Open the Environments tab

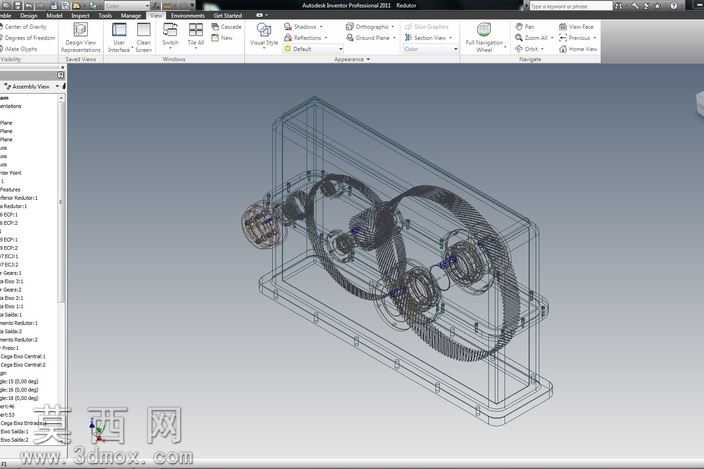tap(188, 15)
